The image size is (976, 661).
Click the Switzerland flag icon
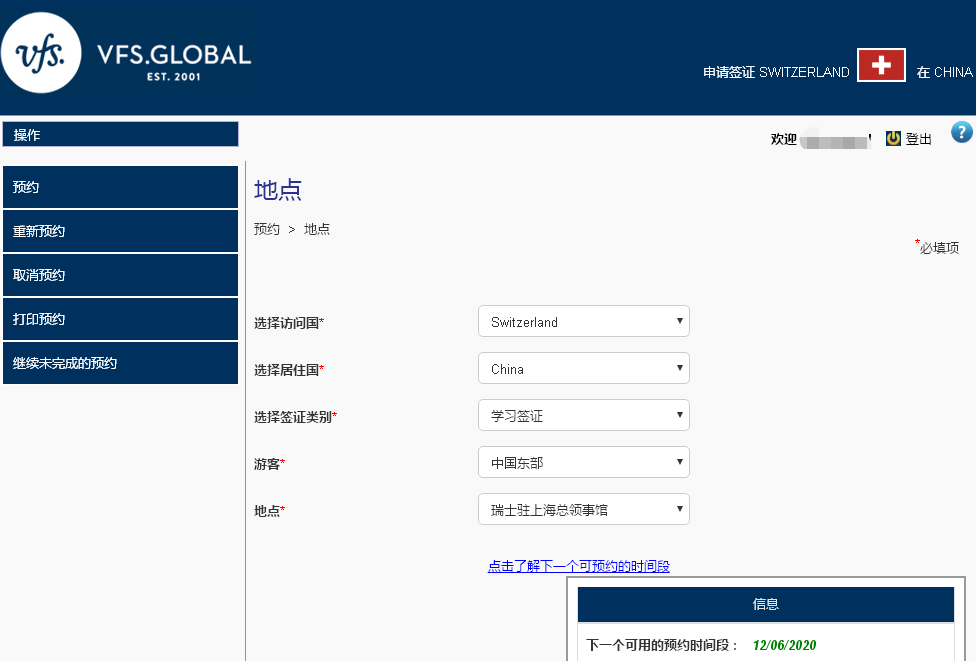[x=881, y=65]
